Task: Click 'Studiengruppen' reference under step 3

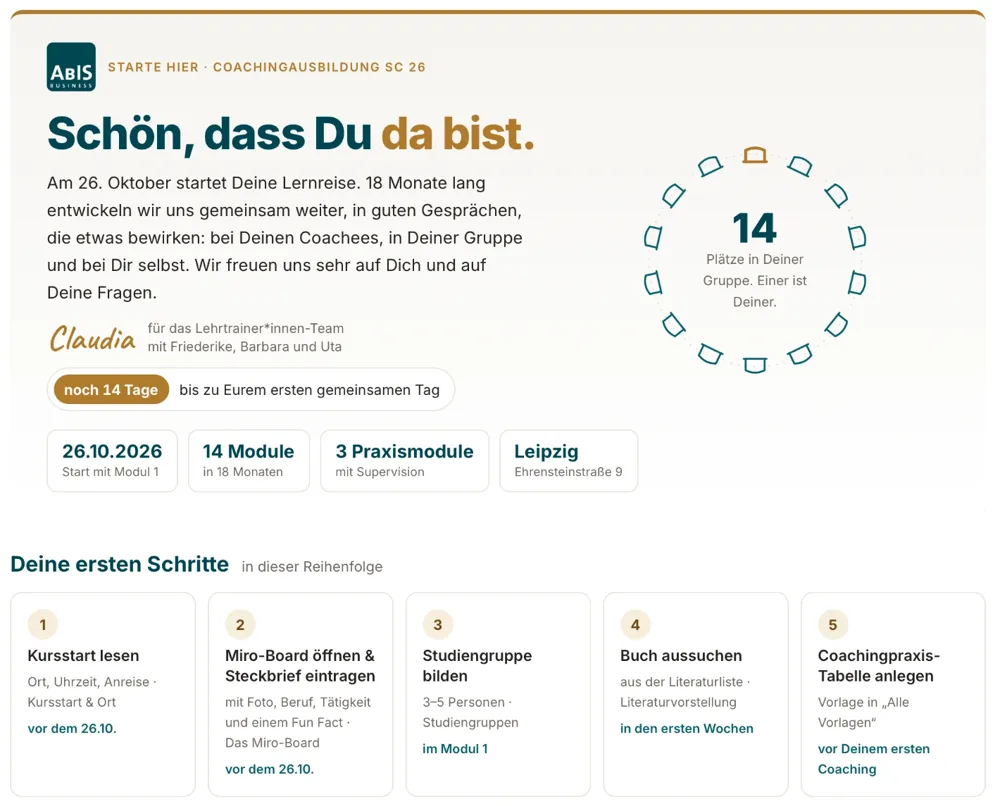Action: [470, 722]
